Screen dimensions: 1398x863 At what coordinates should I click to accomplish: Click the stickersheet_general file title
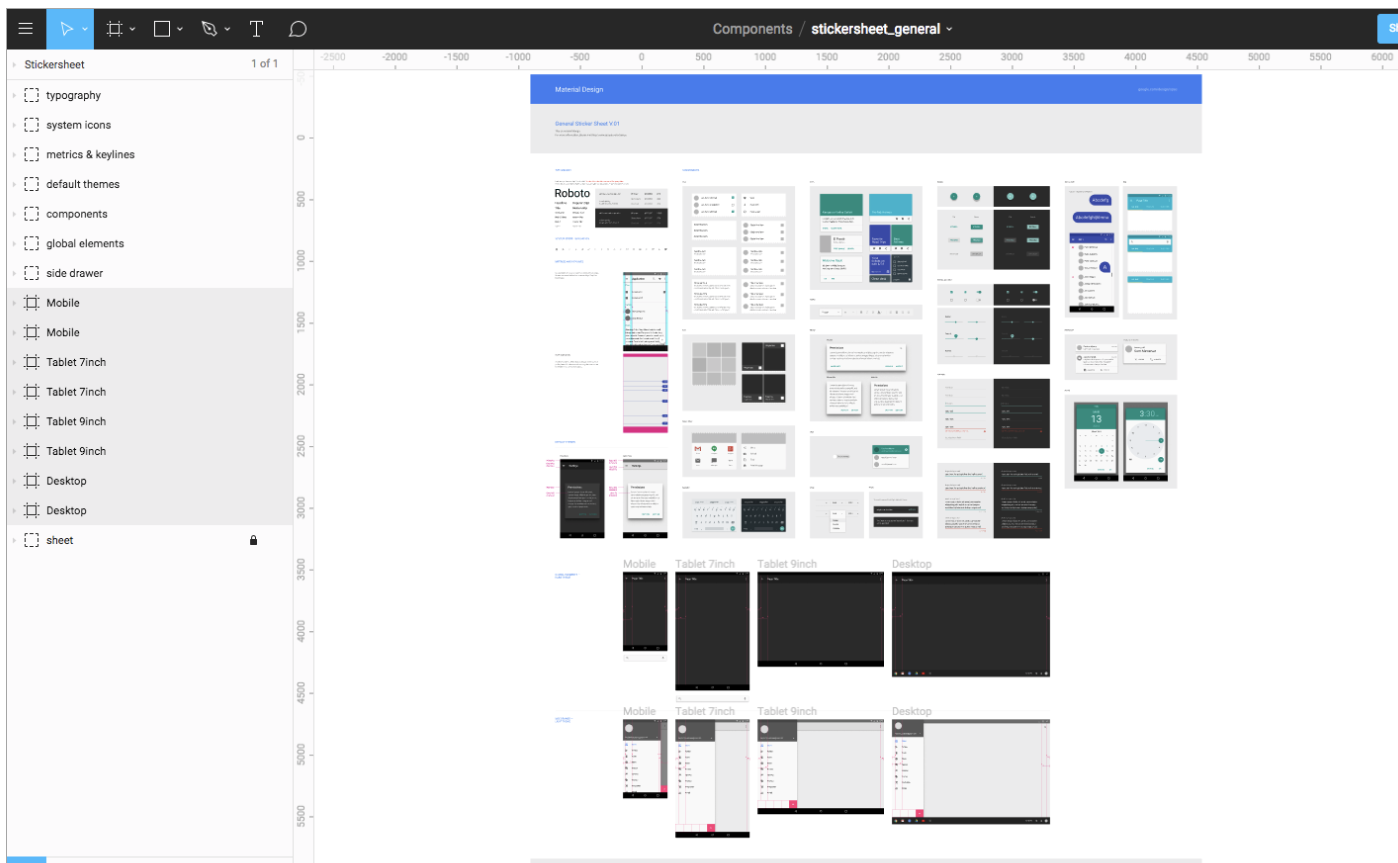[875, 29]
